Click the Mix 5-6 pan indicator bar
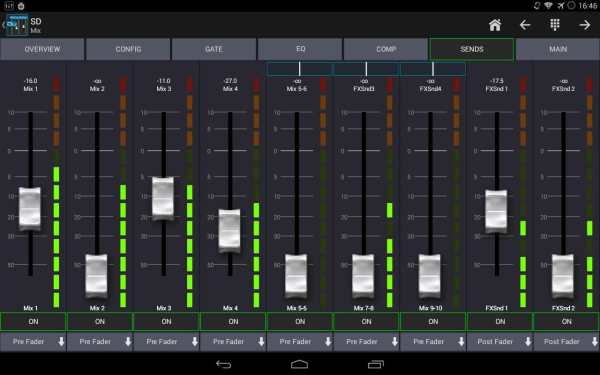The width and height of the screenshot is (600, 375). click(300, 69)
